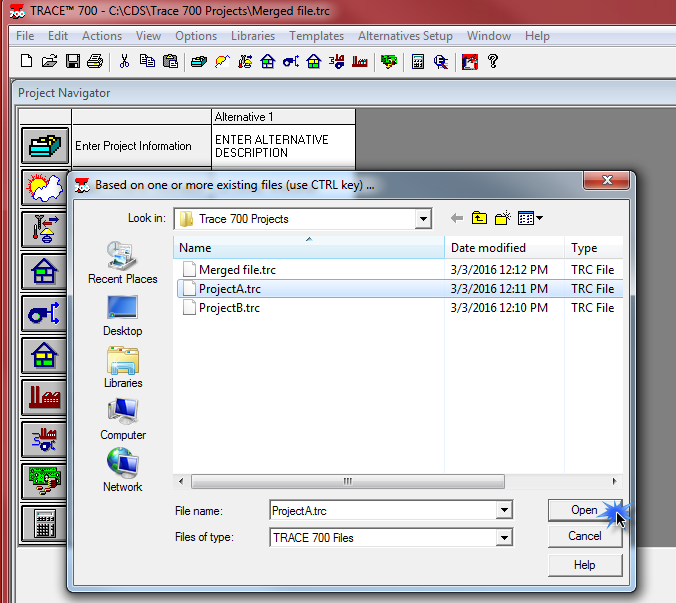676x603 pixels.
Task: Click the Create Templates toolbar icon
Action: tap(245, 62)
